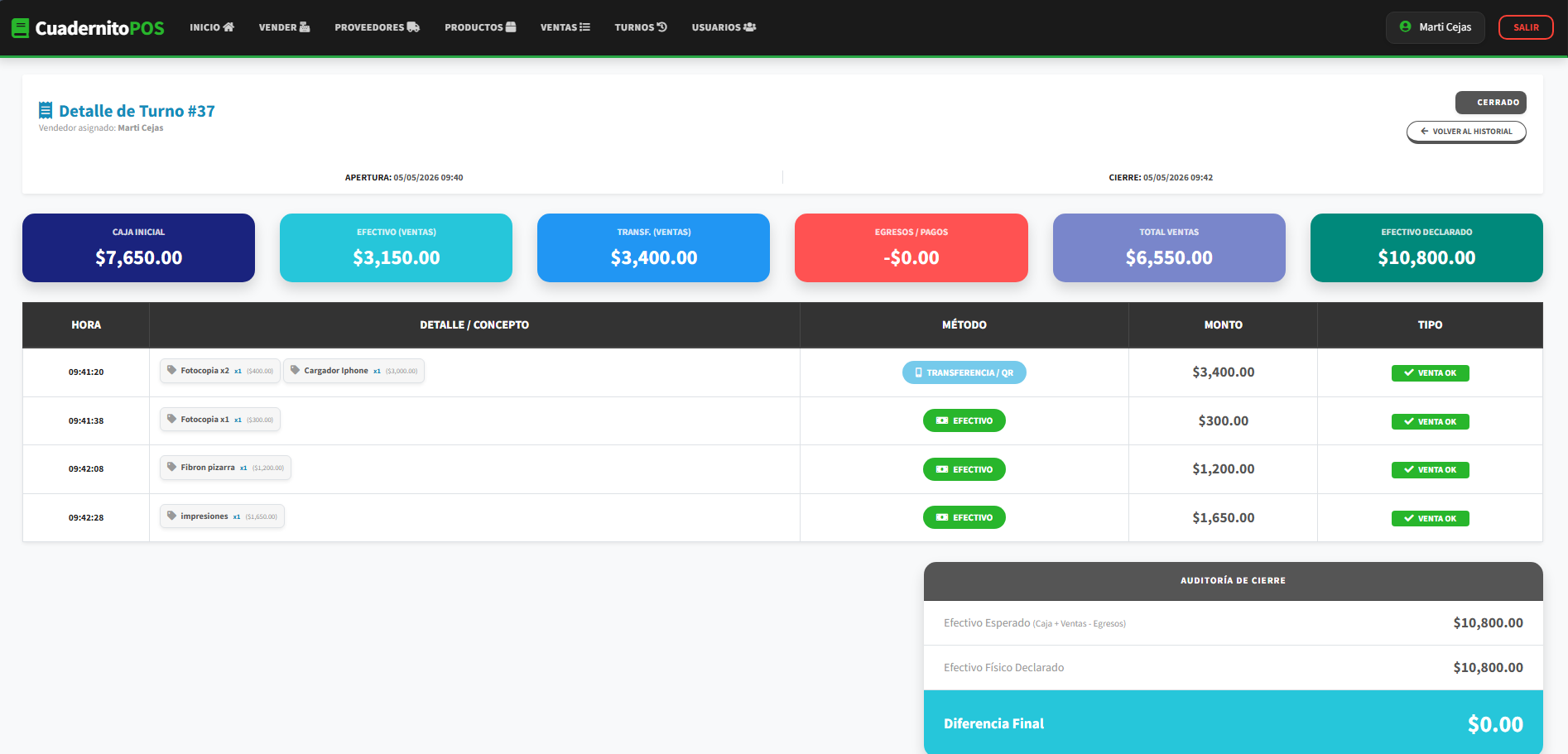
Task: Click the $3,400.00 amount in the table
Action: tap(1223, 372)
